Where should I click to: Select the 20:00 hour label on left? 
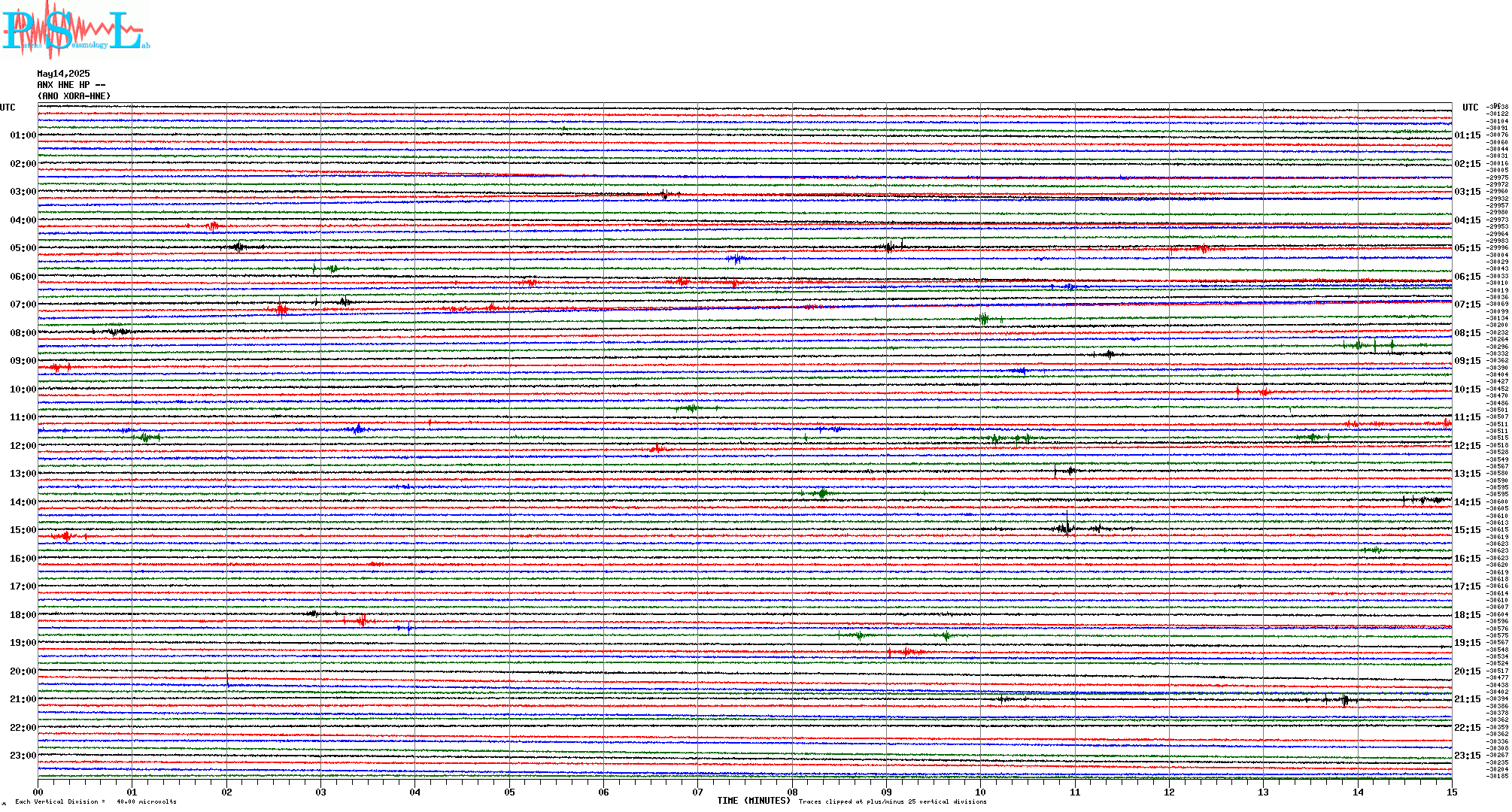[x=23, y=671]
